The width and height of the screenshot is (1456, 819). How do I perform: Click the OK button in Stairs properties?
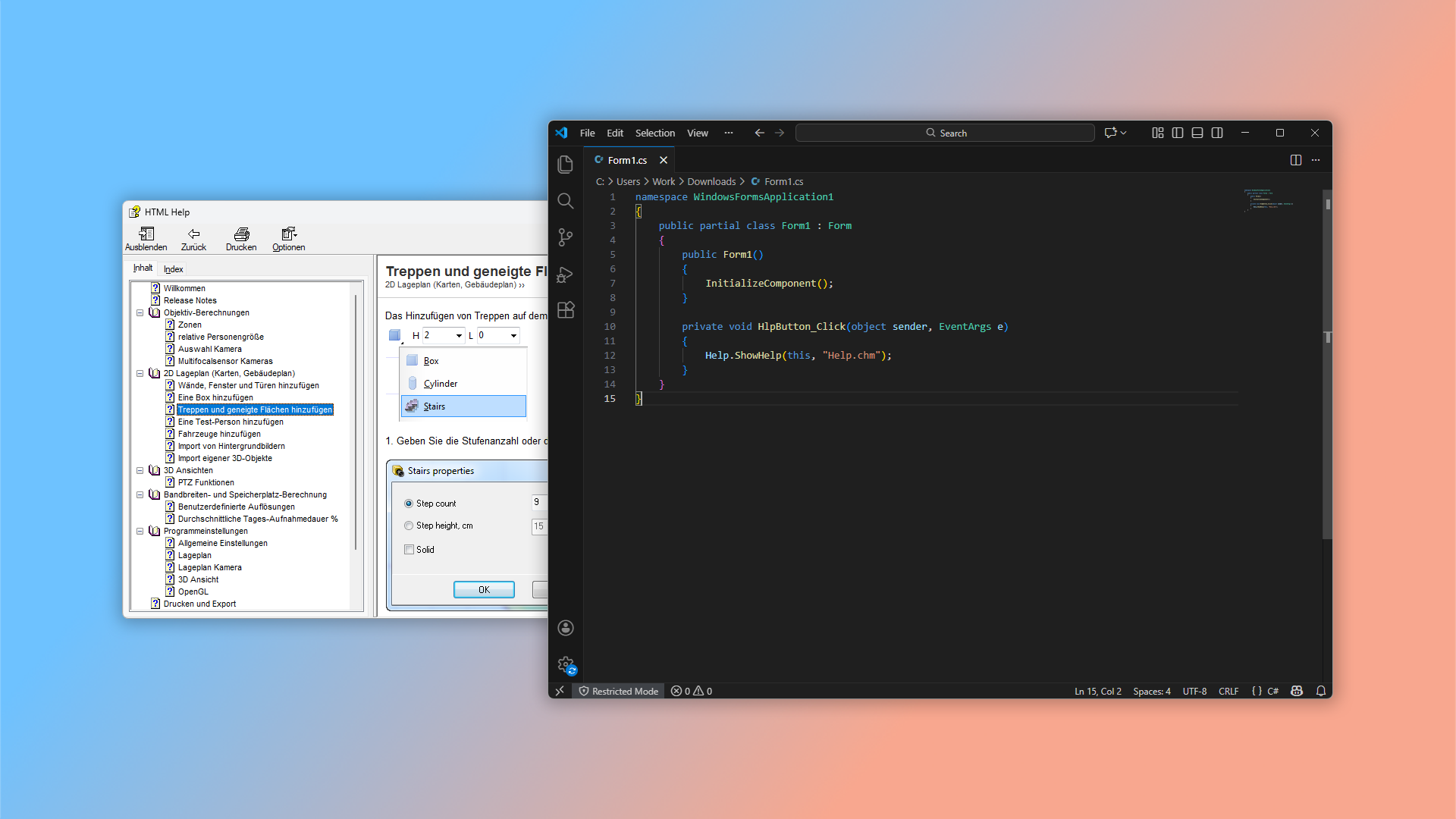[484, 589]
